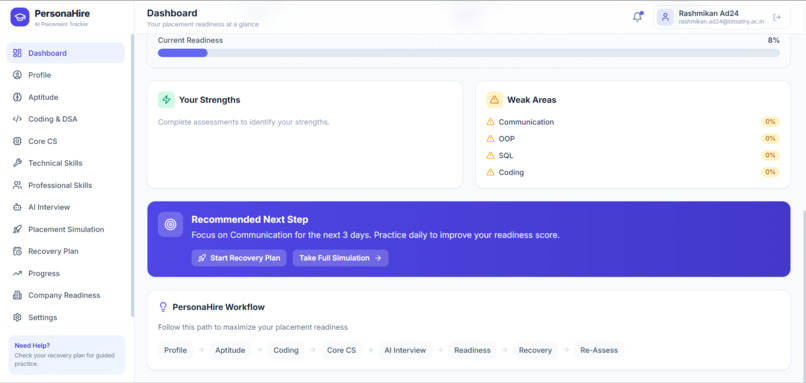Screen dimensions: 806x383
Task: Click the green lightning Strengths icon
Action: [x=166, y=100]
